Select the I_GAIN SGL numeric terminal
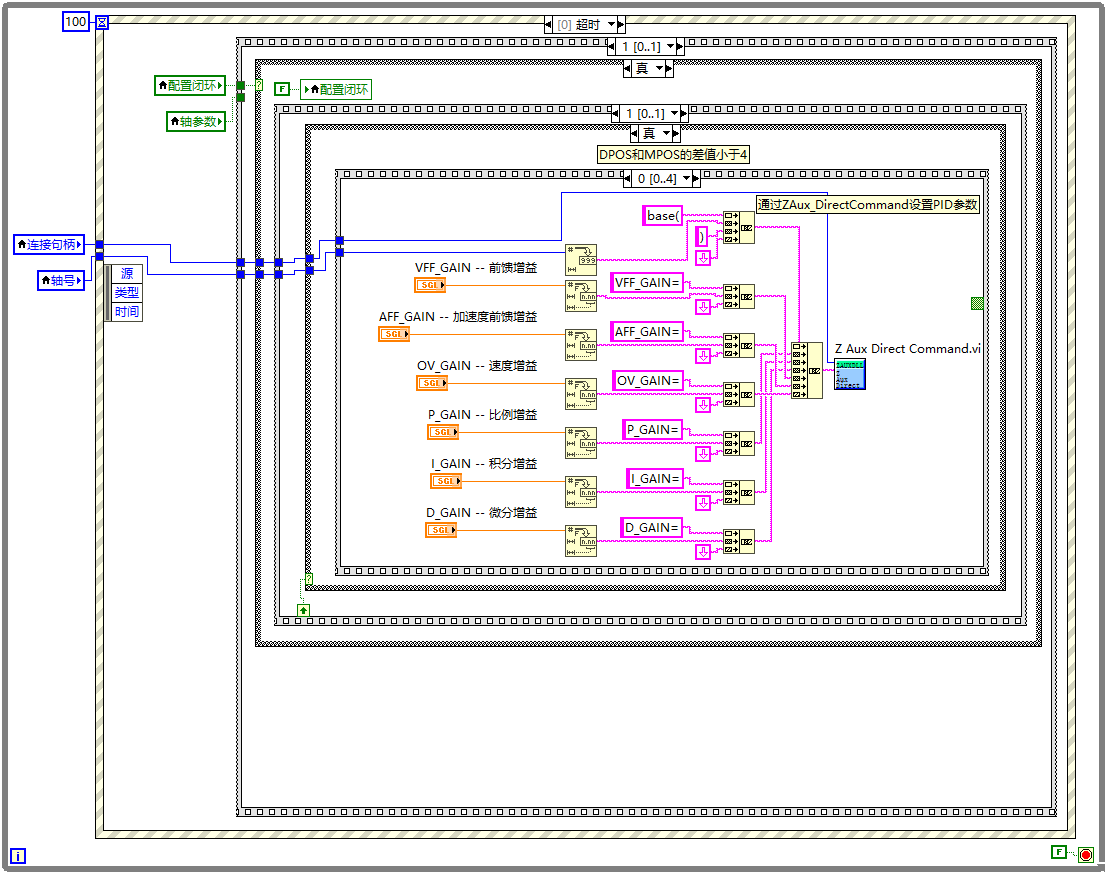1110x878 pixels. pyautogui.click(x=446, y=481)
